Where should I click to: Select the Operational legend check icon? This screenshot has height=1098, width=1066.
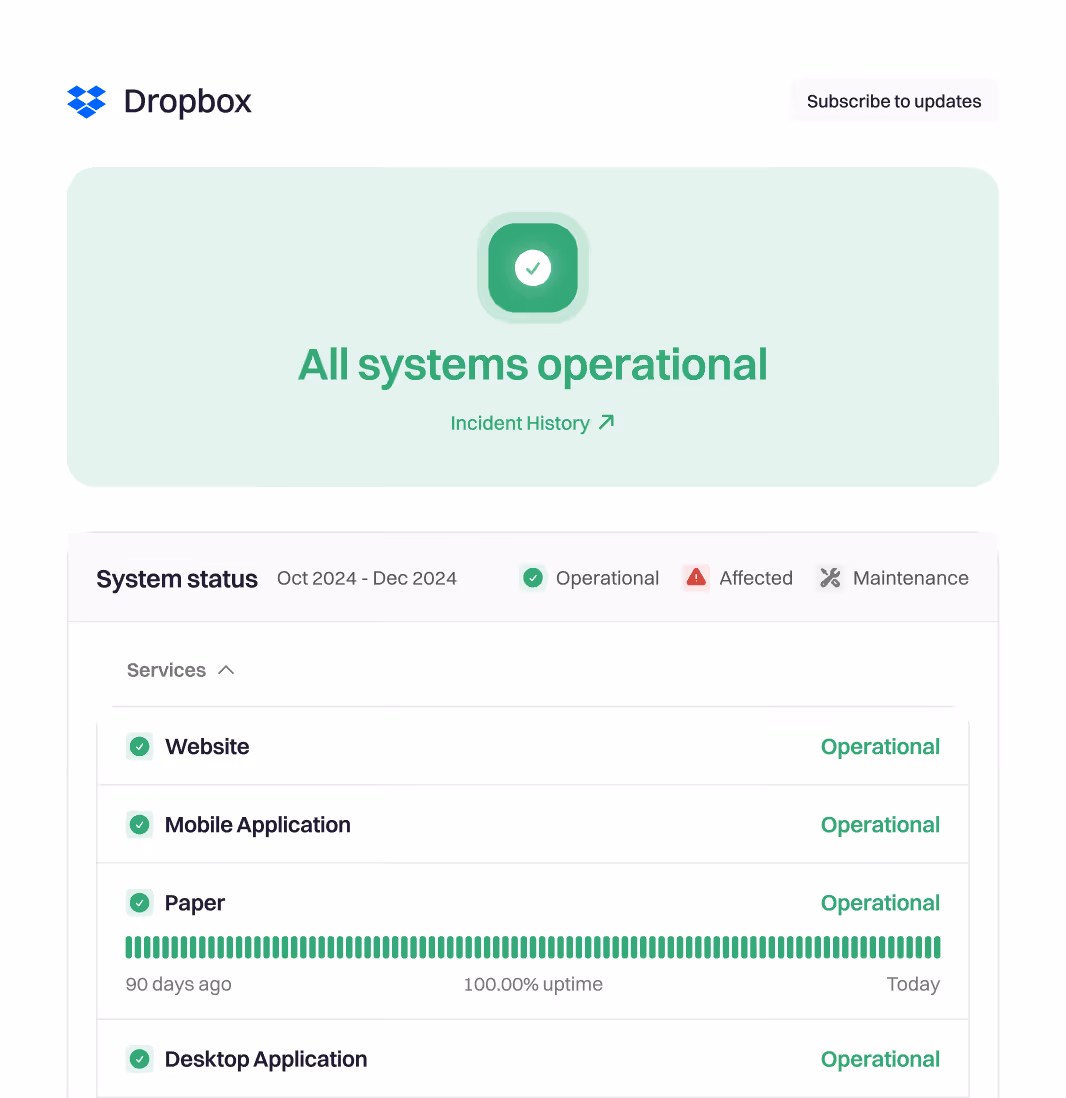coord(532,577)
